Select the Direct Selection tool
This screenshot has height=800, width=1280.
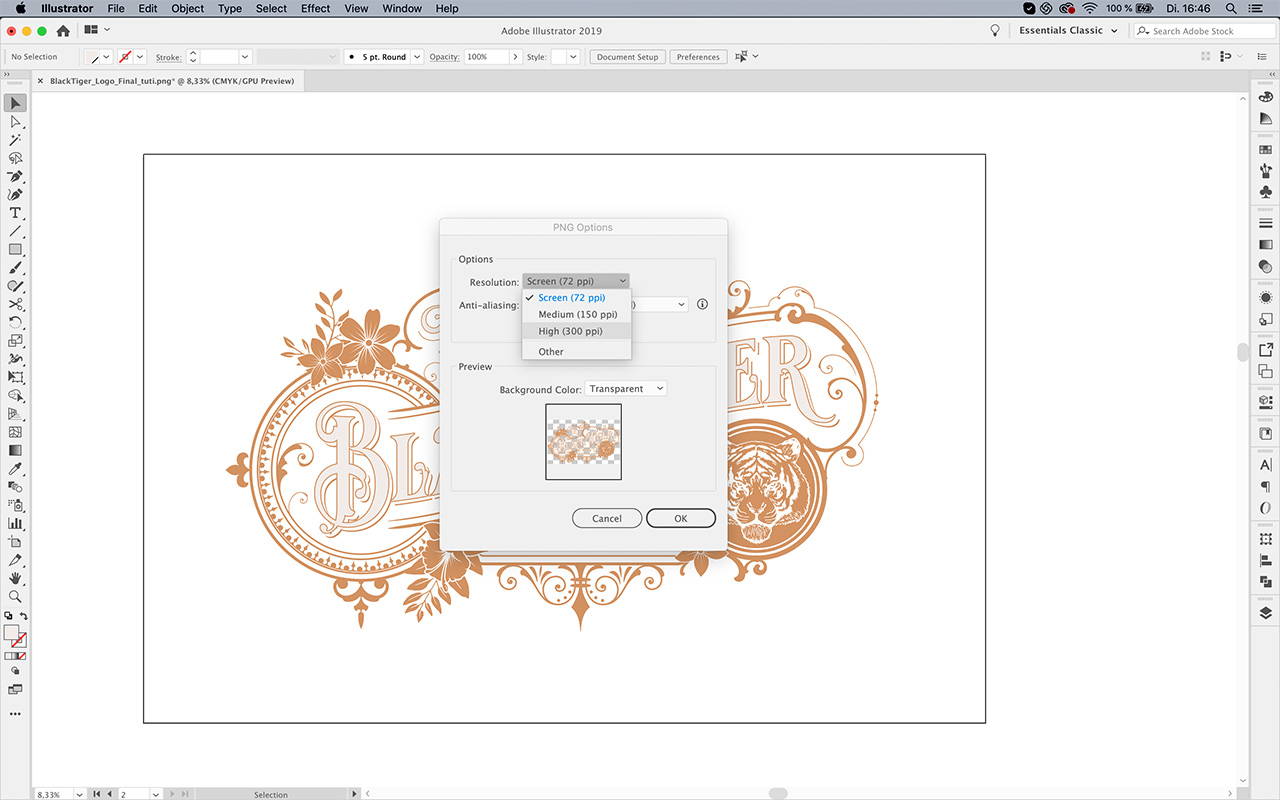(15, 122)
